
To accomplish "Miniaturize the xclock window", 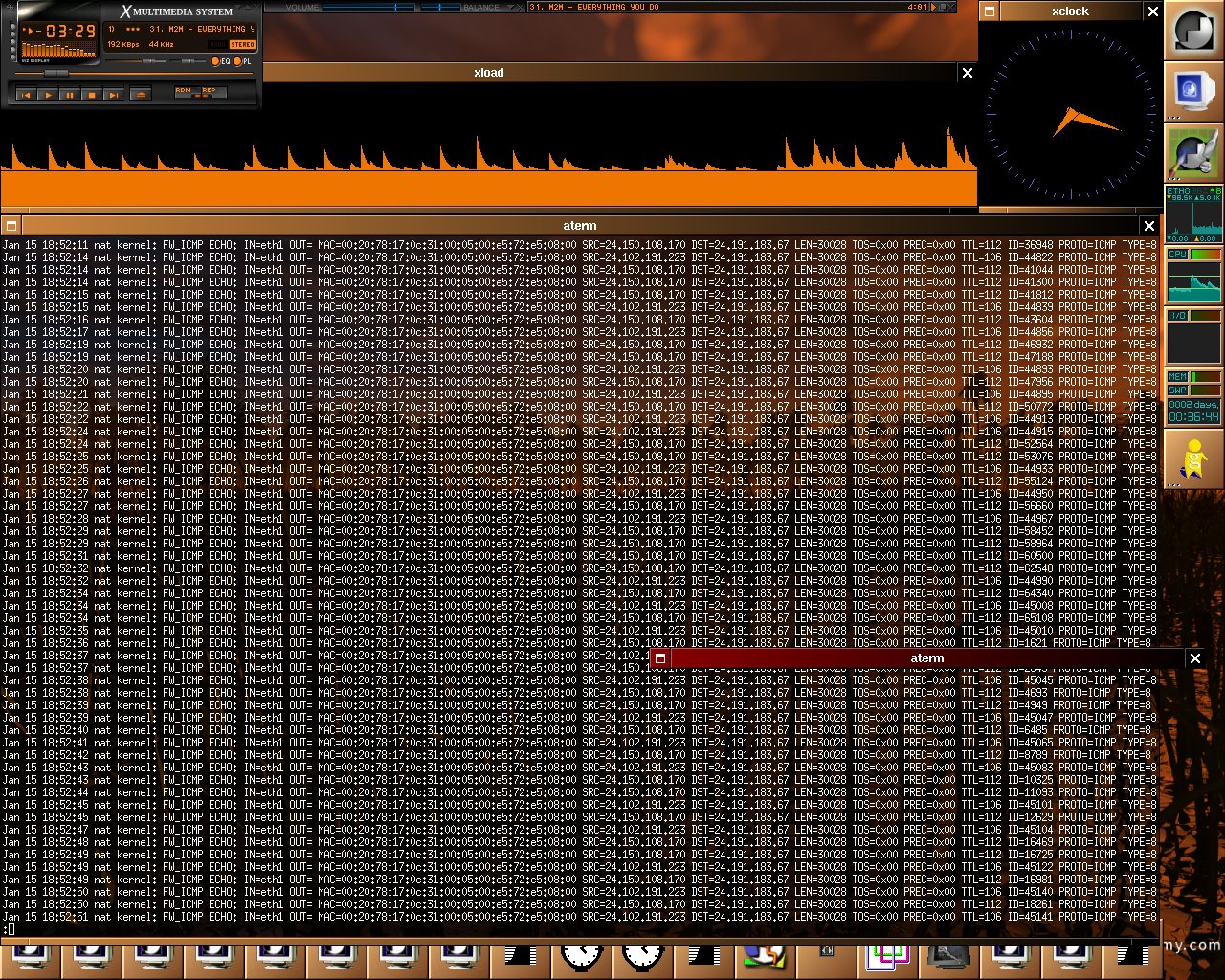I will point(991,11).
